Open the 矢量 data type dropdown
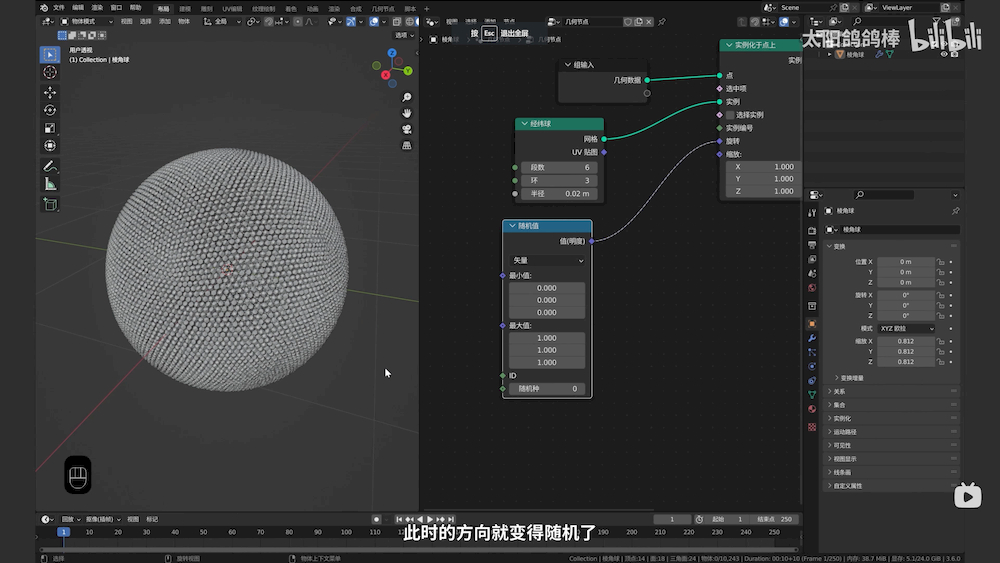Screen dimensions: 1000x563 point(548,261)
